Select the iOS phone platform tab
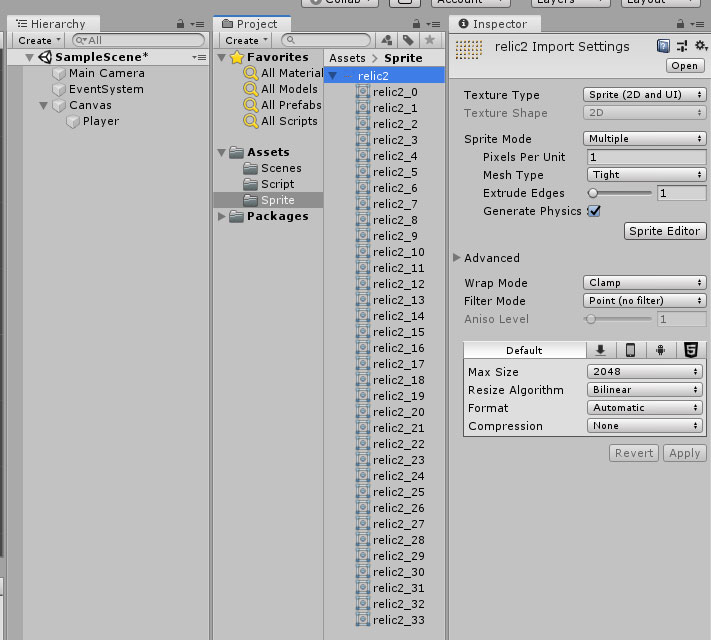Viewport: 711px width, 640px height. tap(630, 350)
